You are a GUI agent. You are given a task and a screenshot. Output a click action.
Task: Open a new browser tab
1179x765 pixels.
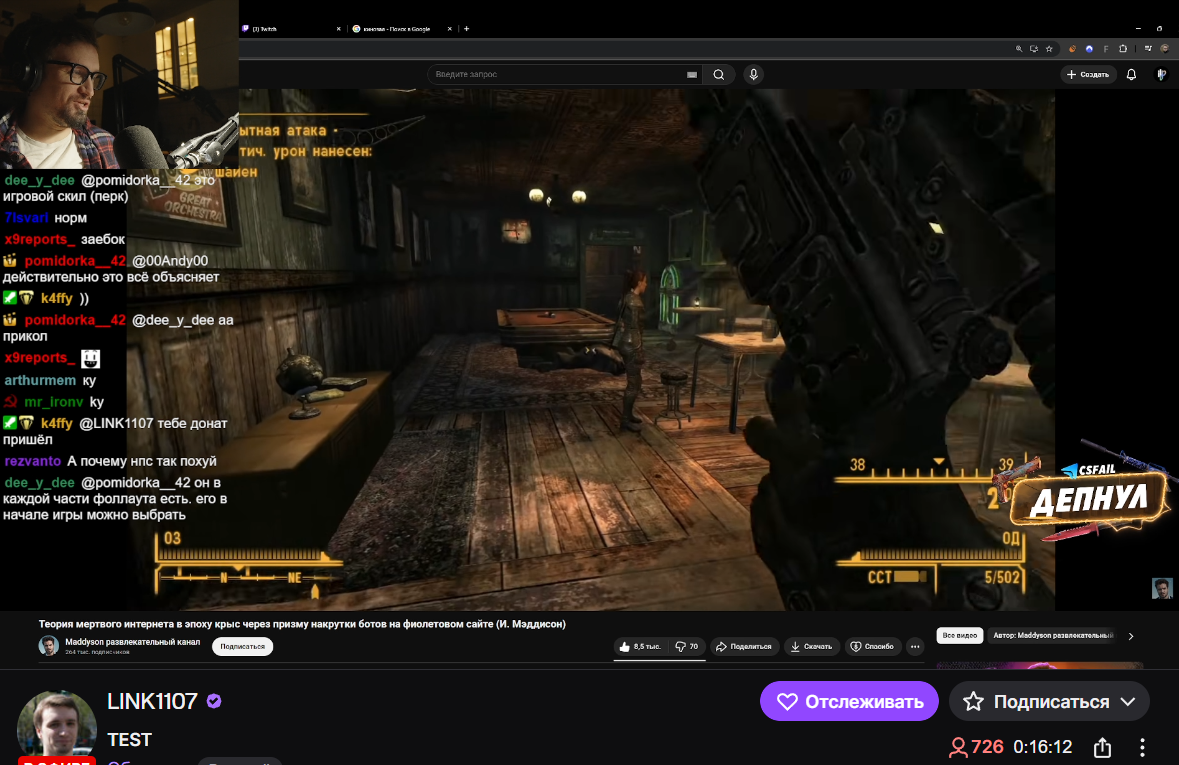coord(466,29)
